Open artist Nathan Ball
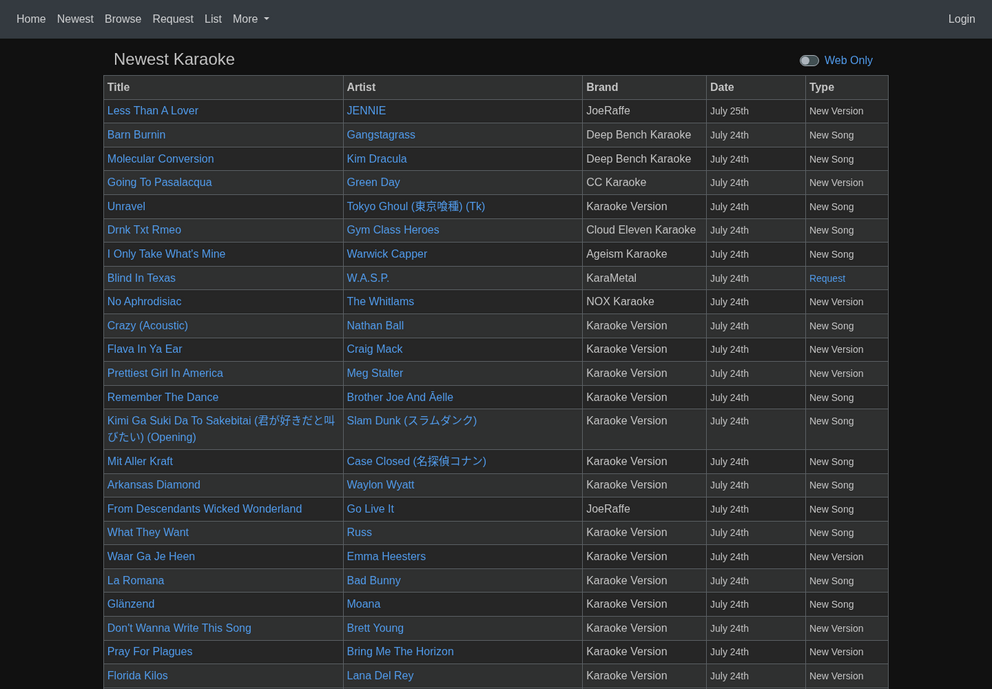The width and height of the screenshot is (992, 689). click(375, 325)
